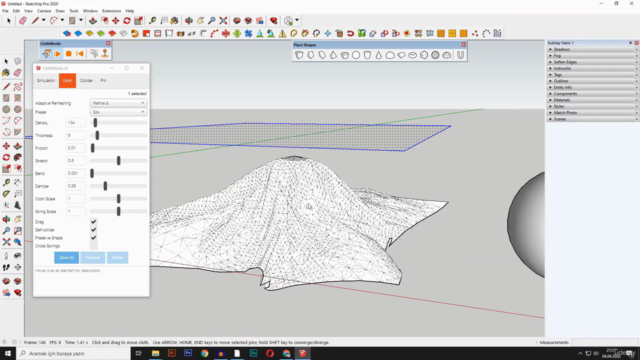
Task: Select the Push/Pull tool in top toolbar
Action: click(x=93, y=20)
